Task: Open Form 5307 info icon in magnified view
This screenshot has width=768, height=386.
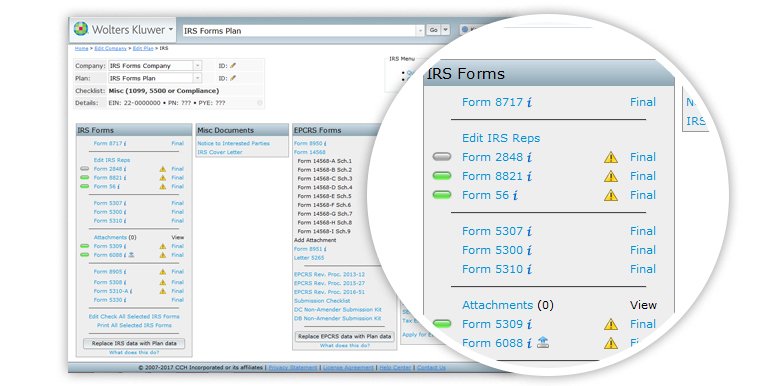Action: (529, 231)
